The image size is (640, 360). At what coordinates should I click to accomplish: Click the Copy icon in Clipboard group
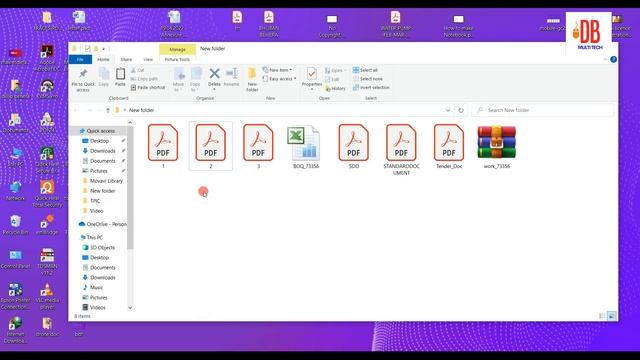[104, 74]
